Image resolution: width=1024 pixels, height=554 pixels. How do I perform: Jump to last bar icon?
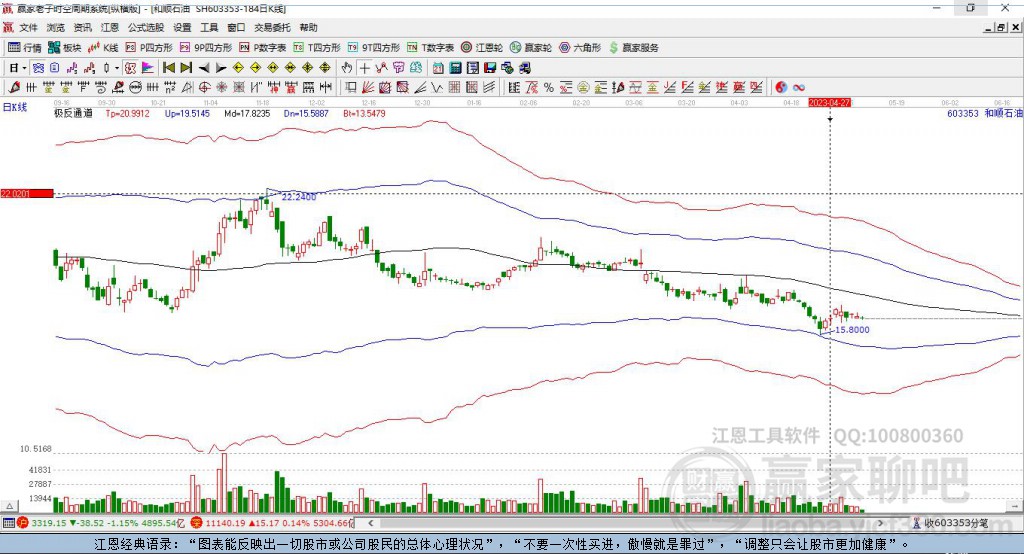(x=186, y=68)
